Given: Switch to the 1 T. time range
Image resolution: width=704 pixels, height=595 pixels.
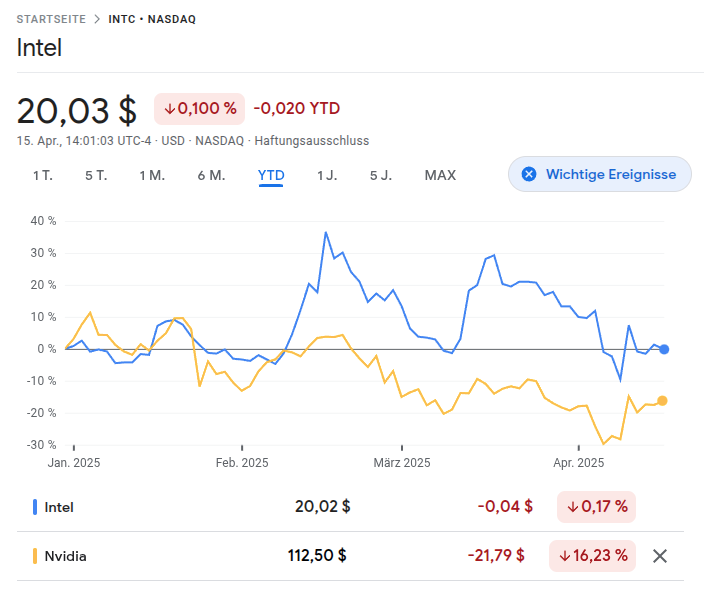Looking at the screenshot, I should (x=43, y=175).
